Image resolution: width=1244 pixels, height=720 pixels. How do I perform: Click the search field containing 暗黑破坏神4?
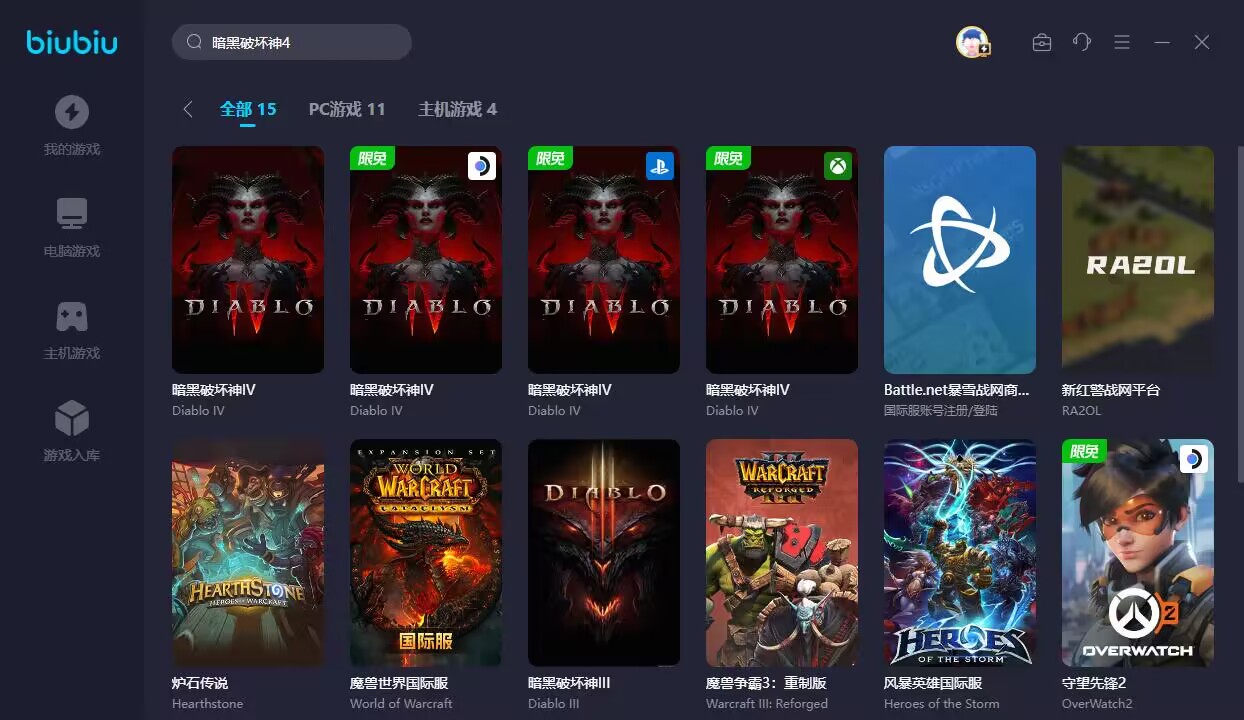tap(292, 42)
